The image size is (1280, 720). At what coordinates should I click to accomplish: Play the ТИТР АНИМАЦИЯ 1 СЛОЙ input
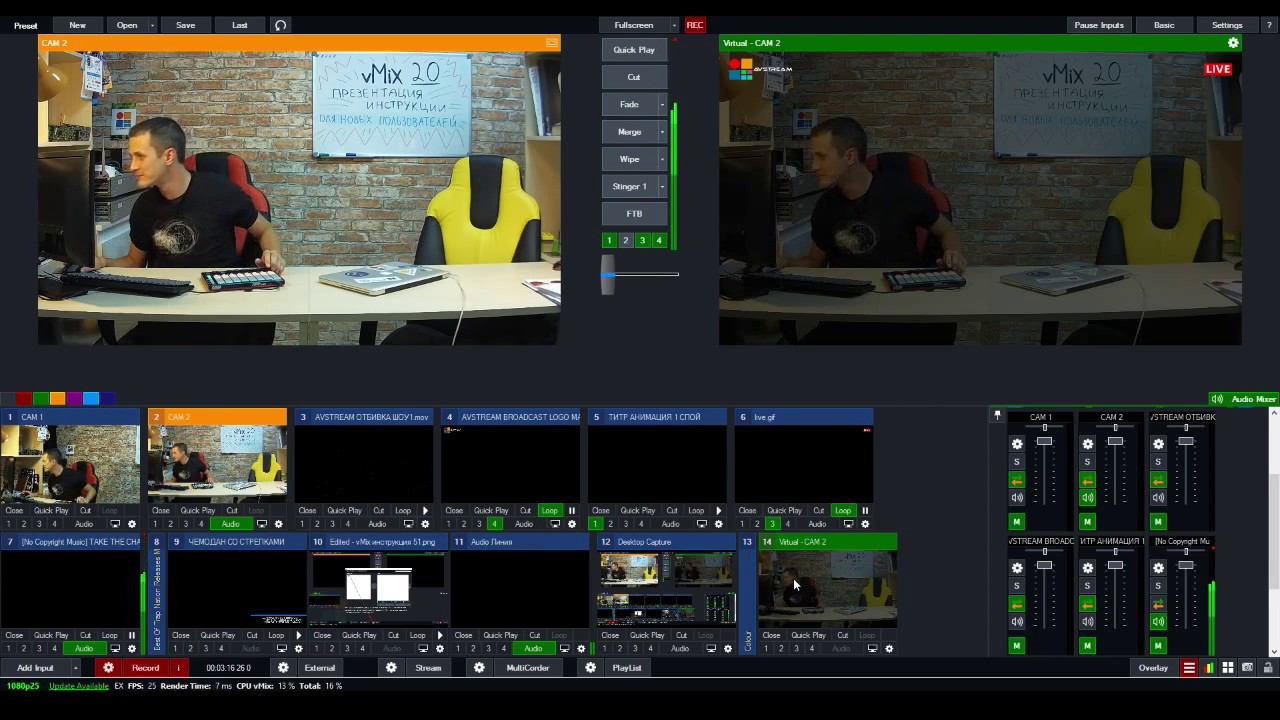point(718,511)
